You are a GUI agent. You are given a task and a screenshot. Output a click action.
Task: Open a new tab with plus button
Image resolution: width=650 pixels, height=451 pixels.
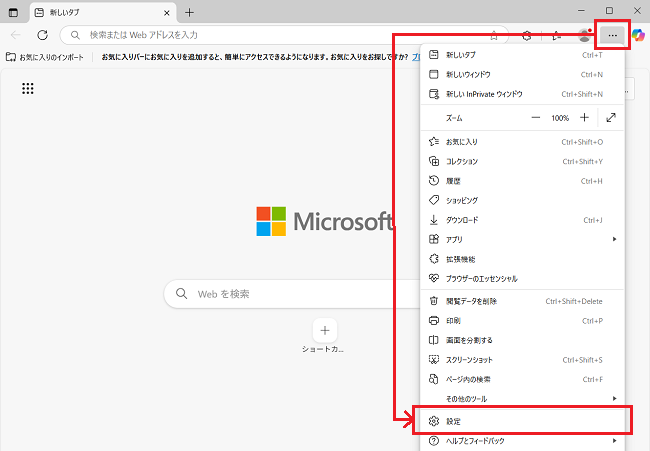pyautogui.click(x=190, y=12)
